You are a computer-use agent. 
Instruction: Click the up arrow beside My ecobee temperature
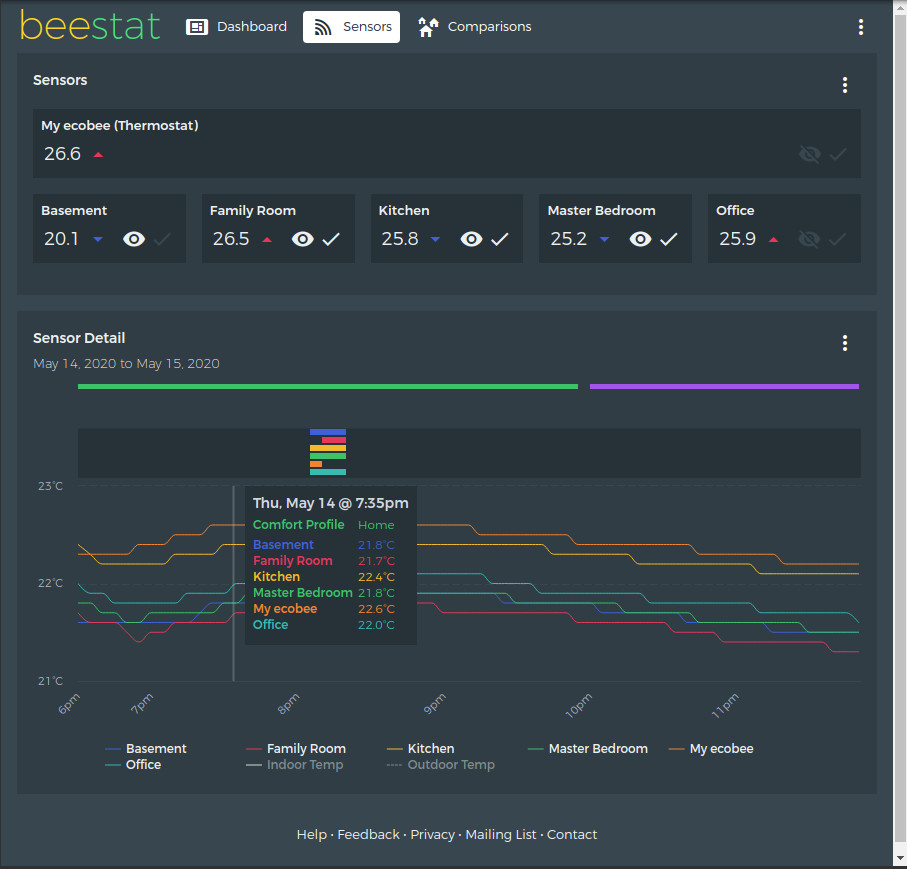pos(97,155)
